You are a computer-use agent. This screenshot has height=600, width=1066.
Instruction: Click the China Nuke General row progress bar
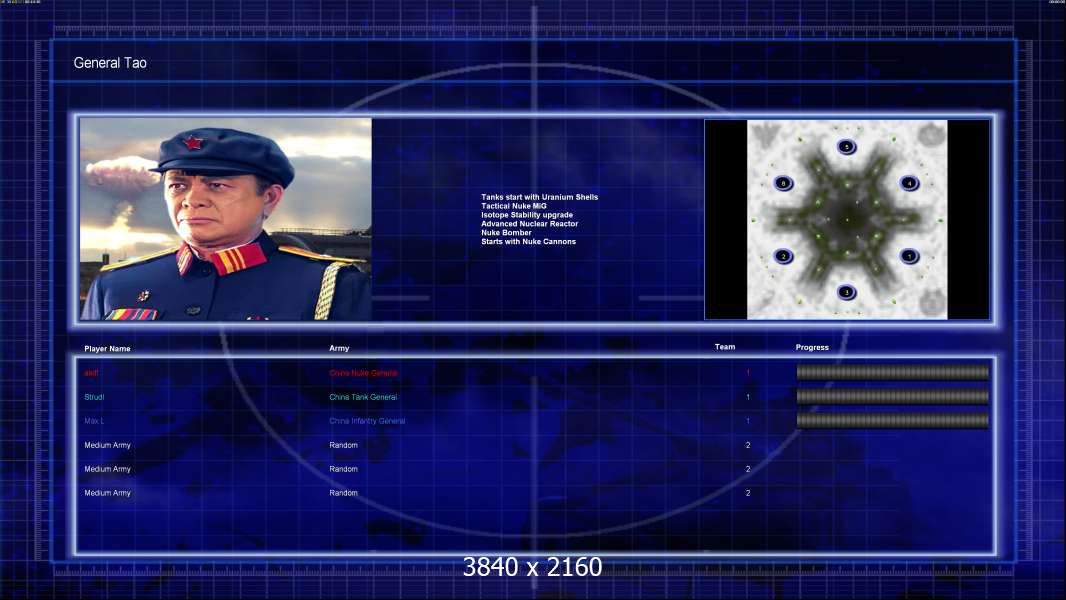point(893,372)
